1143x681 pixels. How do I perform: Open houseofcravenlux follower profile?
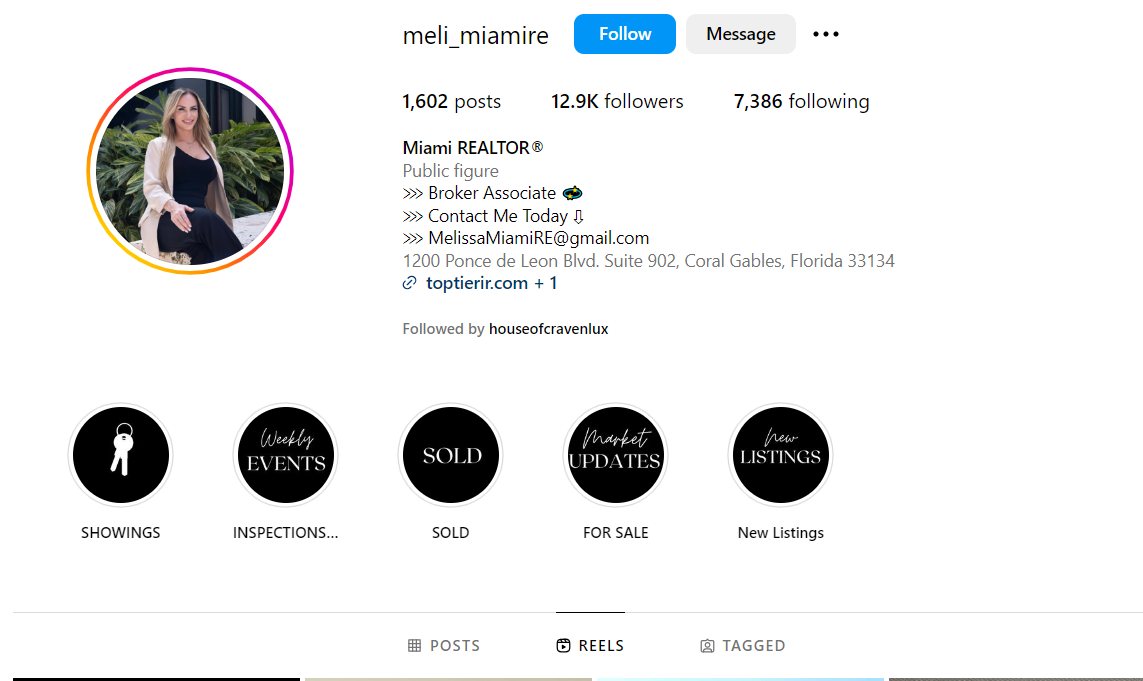pos(548,329)
